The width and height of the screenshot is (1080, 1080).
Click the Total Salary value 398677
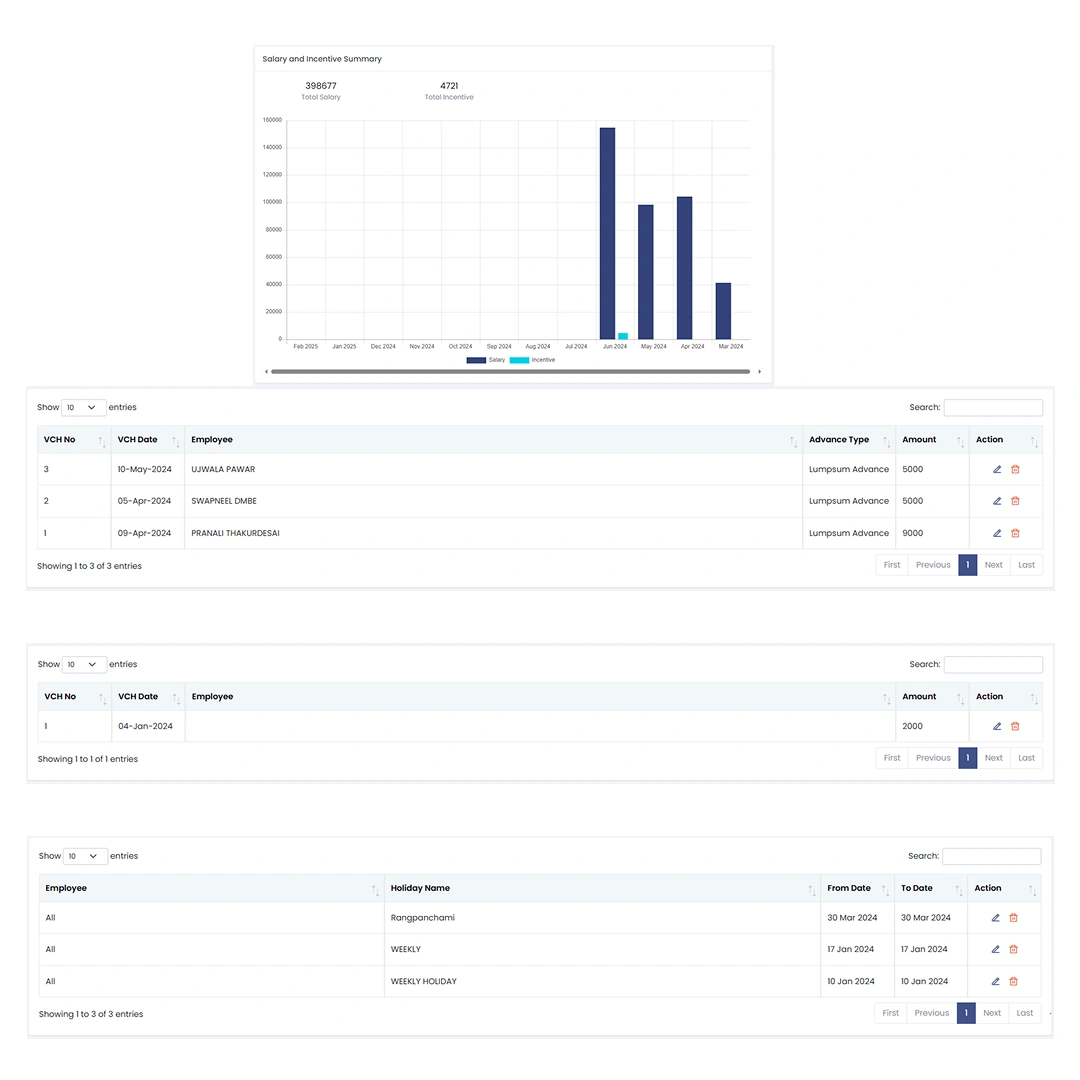coord(321,86)
